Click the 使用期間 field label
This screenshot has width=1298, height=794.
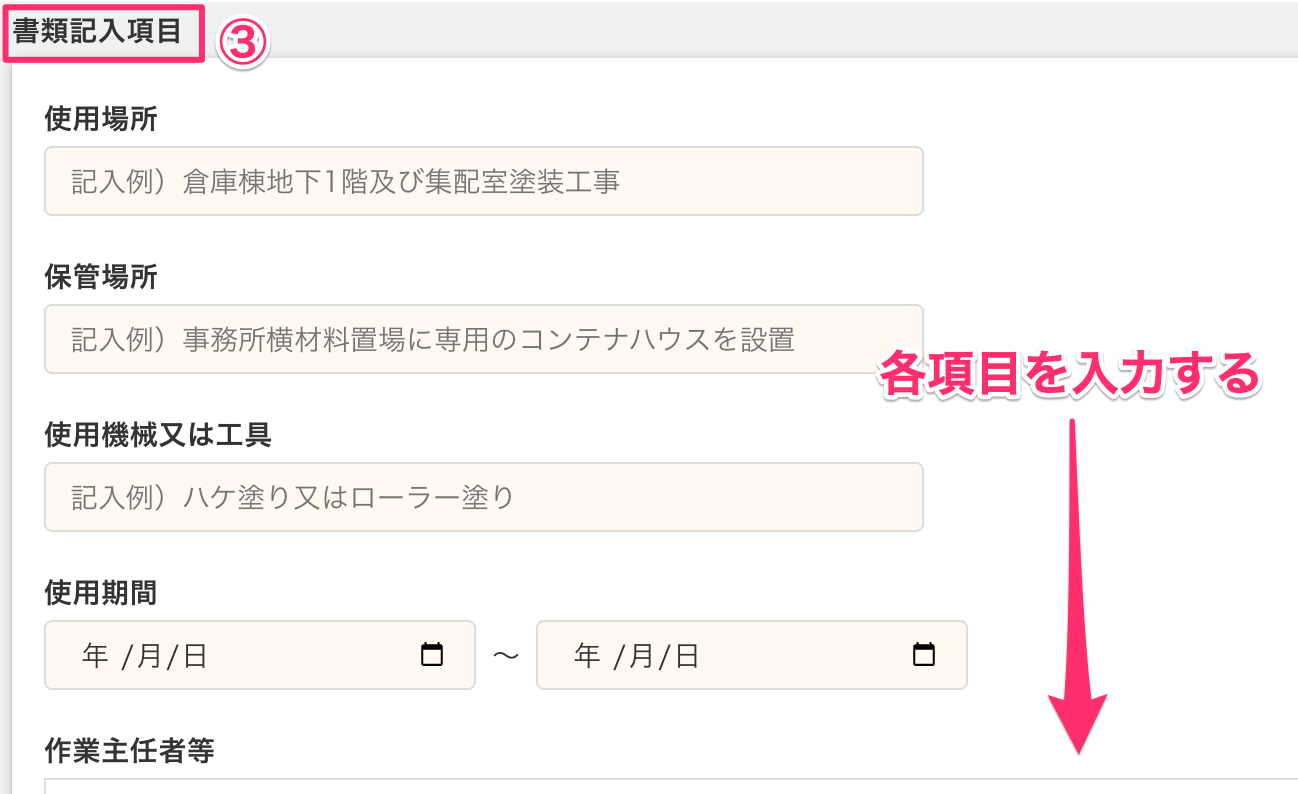[98, 592]
